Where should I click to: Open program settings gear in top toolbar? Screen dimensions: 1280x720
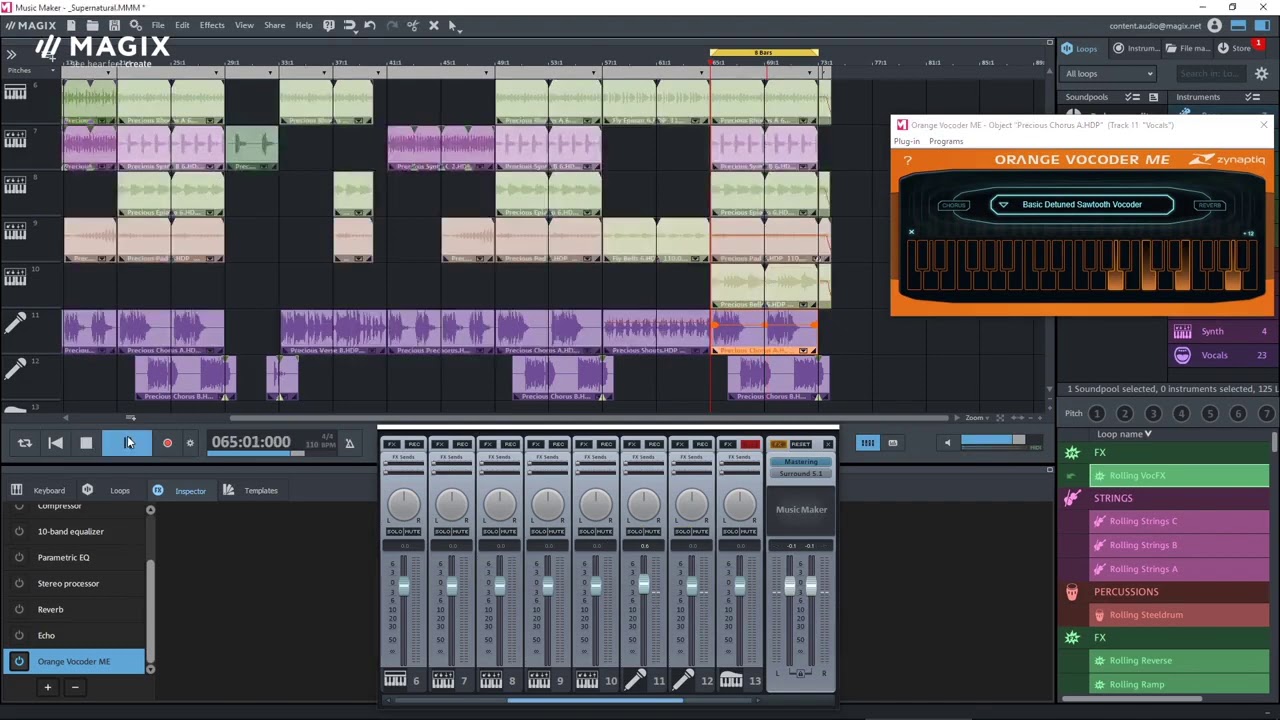pos(136,25)
